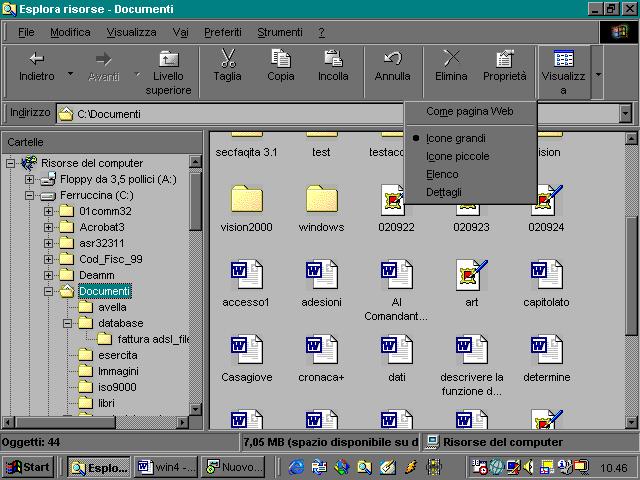Open the ? help menu
This screenshot has width=640, height=480.
tap(322, 32)
